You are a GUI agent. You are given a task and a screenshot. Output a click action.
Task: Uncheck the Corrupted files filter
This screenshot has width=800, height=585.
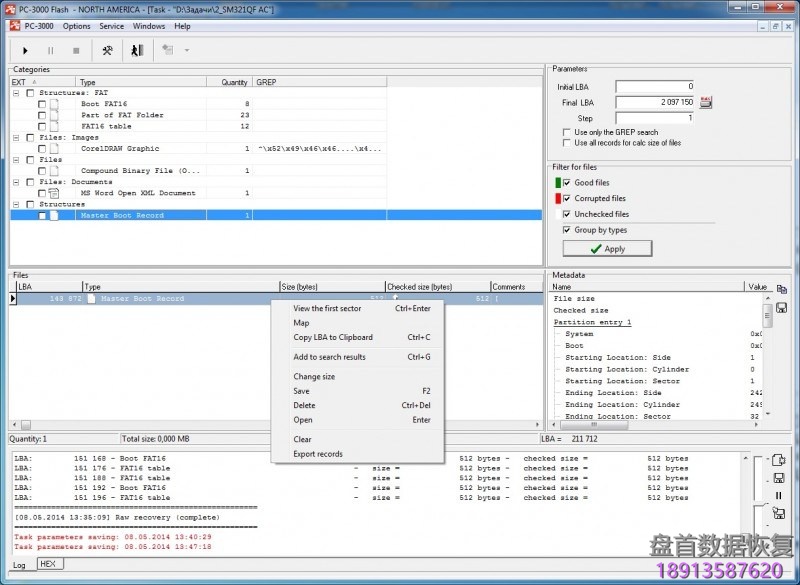coord(567,198)
